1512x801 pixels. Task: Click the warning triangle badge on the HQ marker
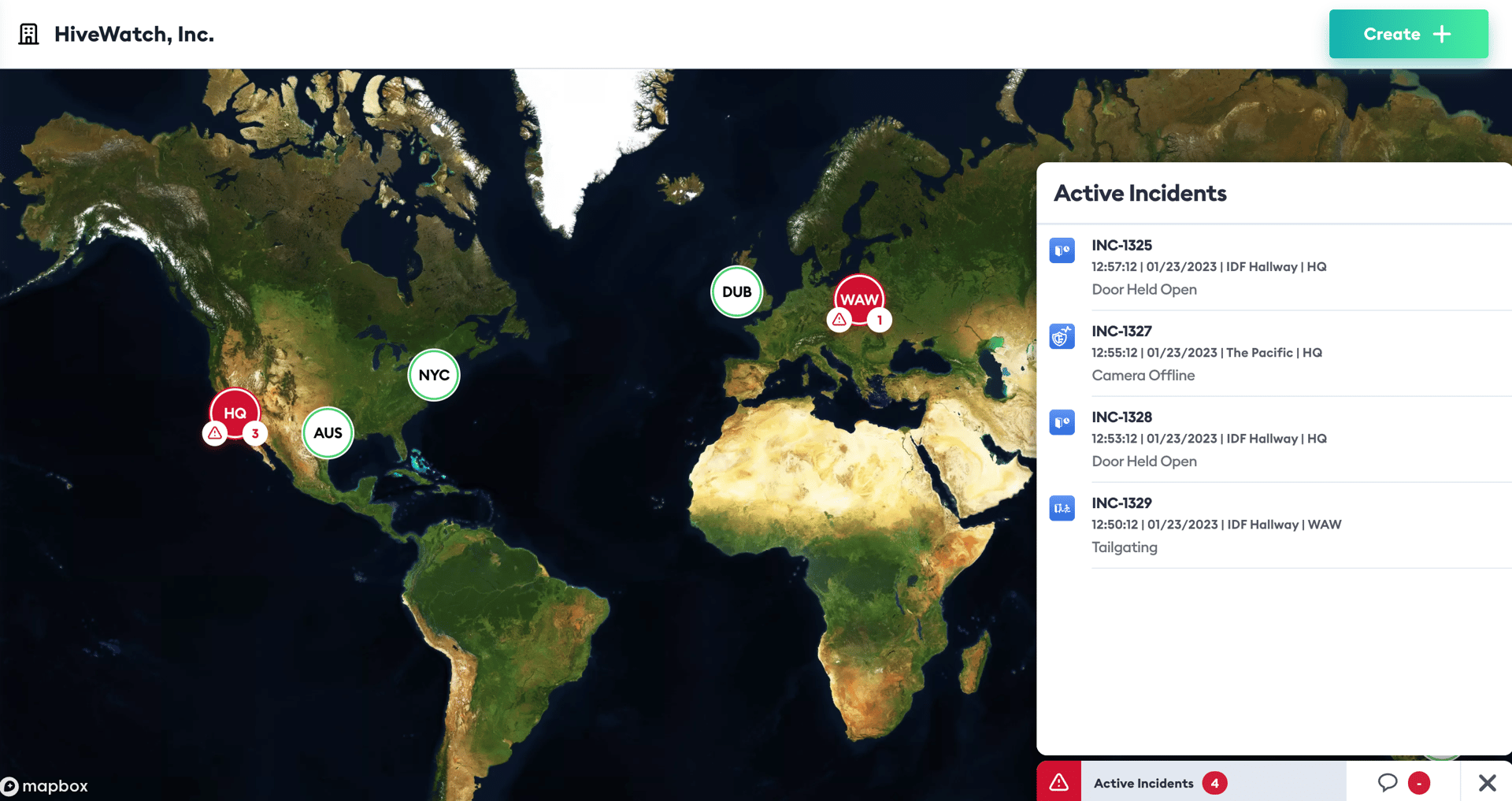[214, 432]
